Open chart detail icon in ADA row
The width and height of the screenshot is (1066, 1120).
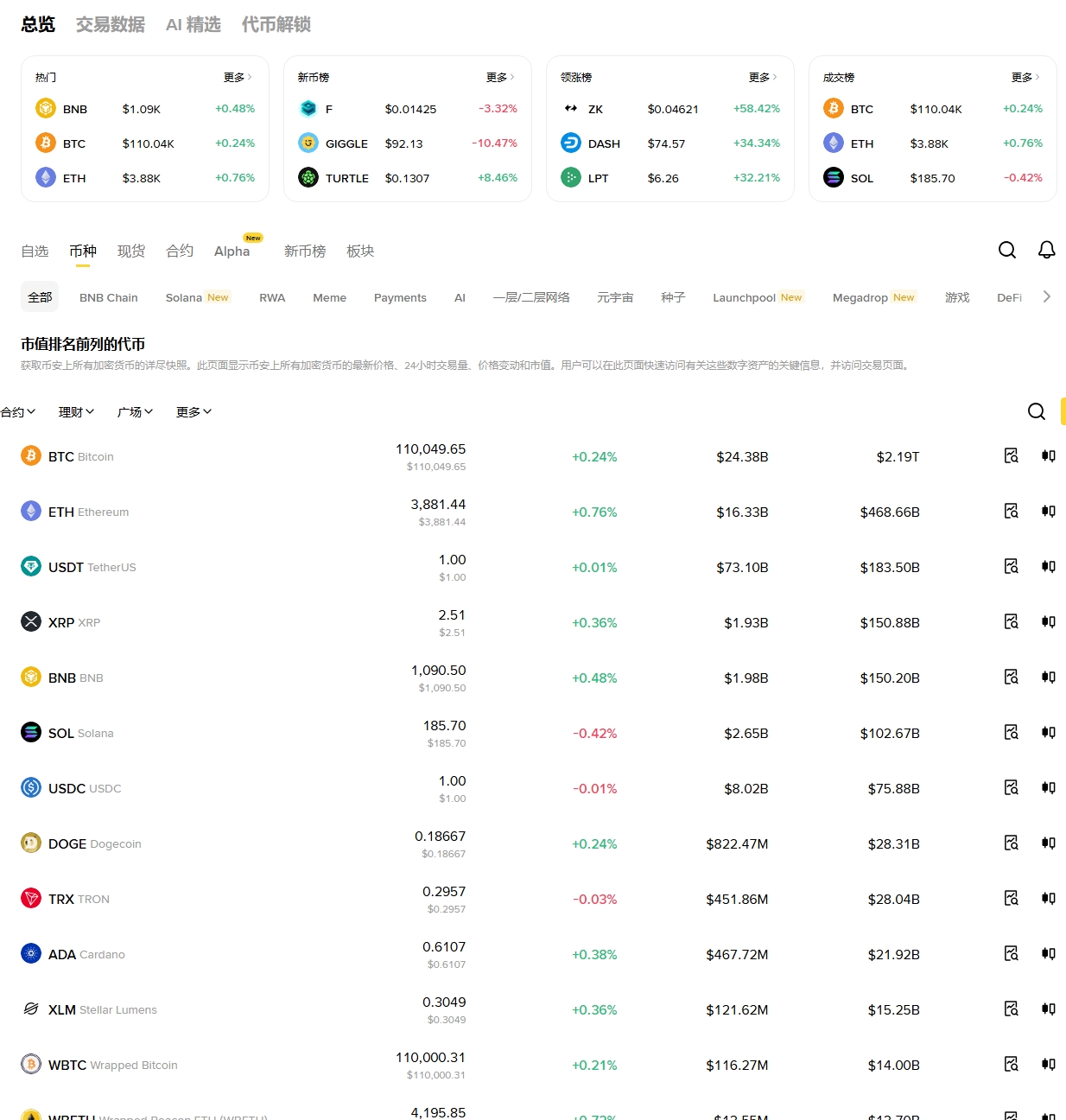pos(1011,953)
